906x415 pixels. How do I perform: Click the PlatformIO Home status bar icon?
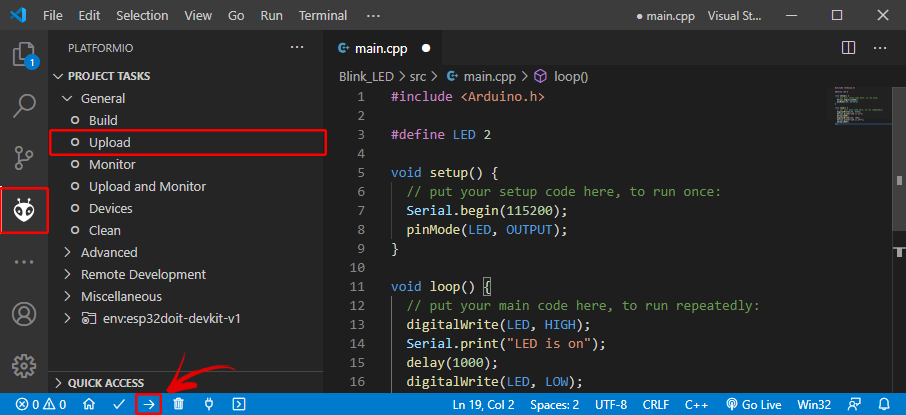point(89,404)
